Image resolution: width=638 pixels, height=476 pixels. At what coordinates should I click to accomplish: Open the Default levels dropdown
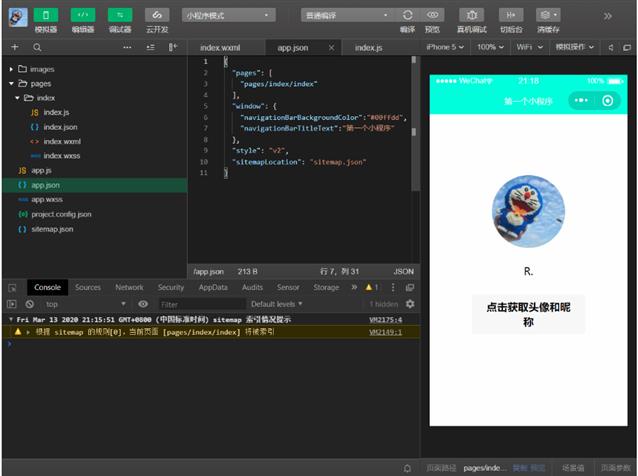277,304
